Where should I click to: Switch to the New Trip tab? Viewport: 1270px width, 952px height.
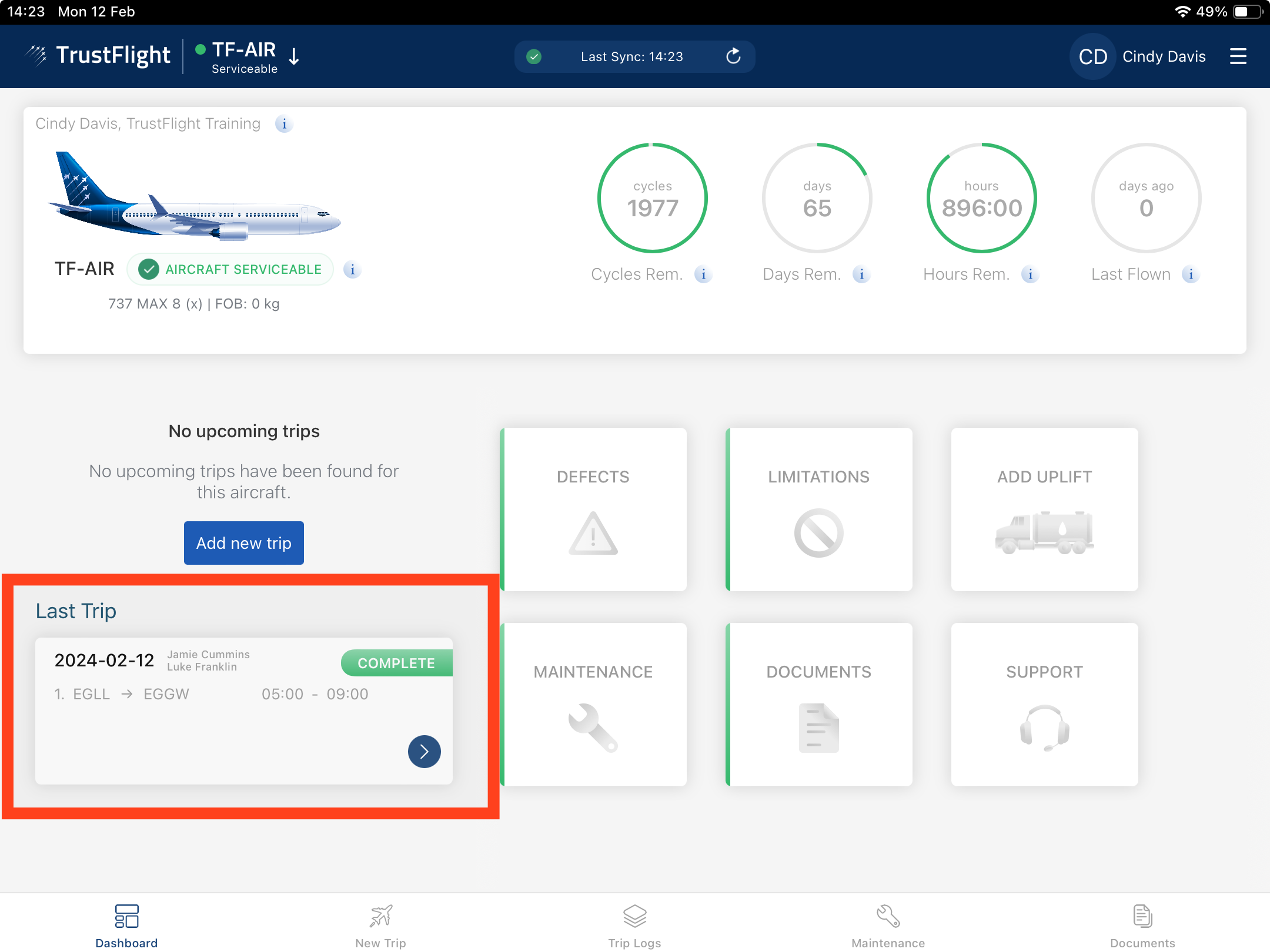pyautogui.click(x=380, y=926)
